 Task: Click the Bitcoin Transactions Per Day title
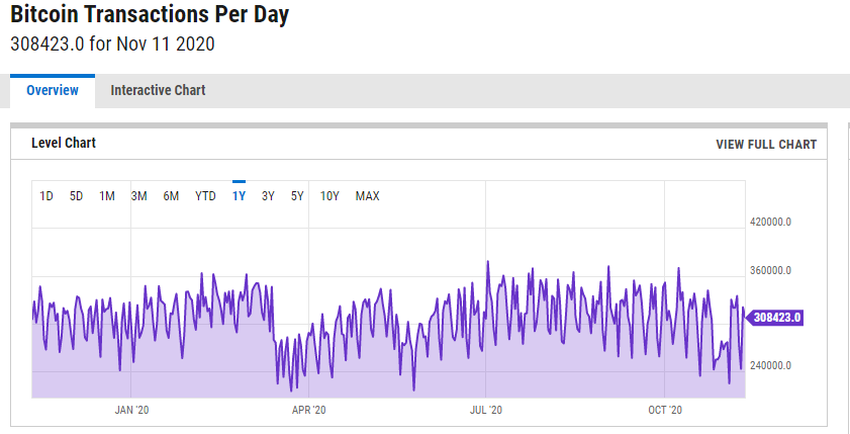point(150,15)
